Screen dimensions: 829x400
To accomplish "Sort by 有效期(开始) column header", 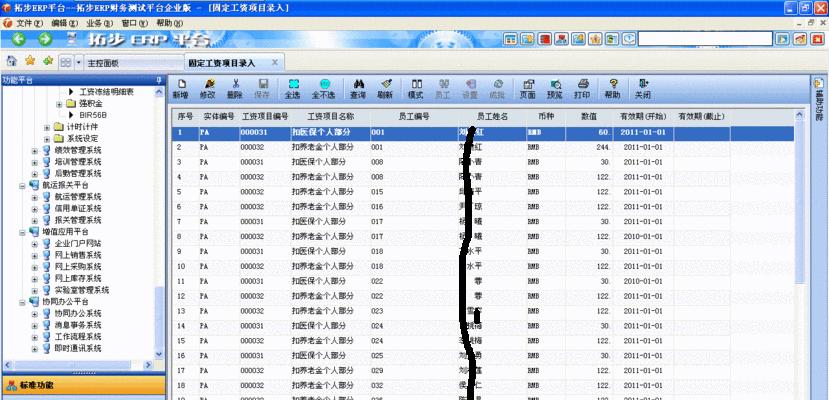I will [x=643, y=116].
